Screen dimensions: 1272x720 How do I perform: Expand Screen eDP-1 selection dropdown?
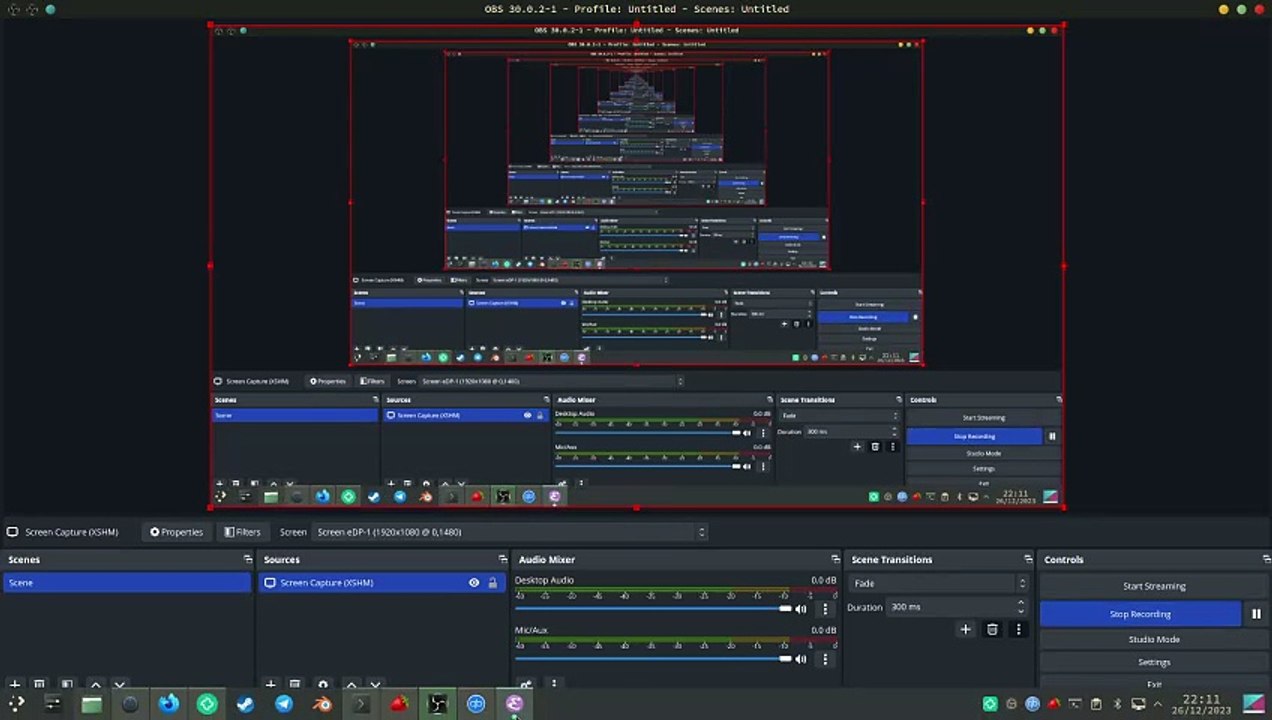point(510,532)
